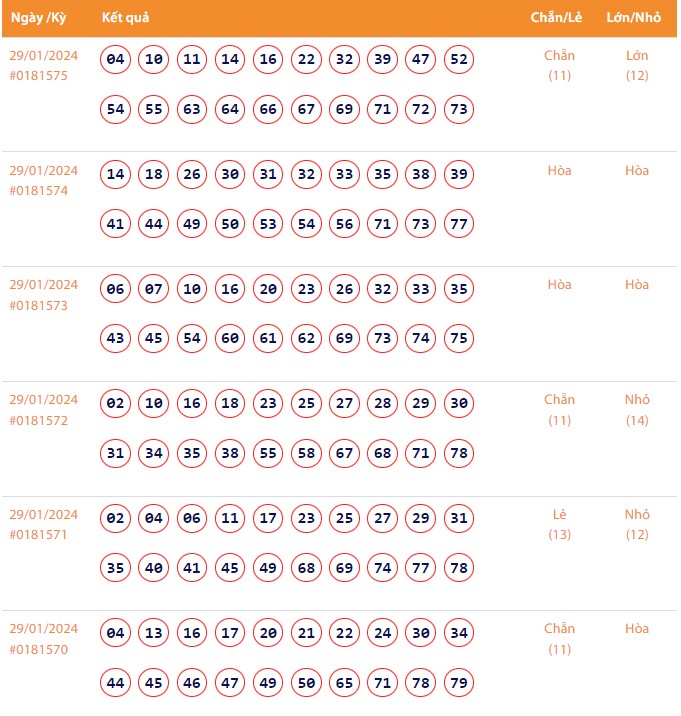Click draw ID #0181575
Viewport: 681px width, 716px height.
point(39,76)
